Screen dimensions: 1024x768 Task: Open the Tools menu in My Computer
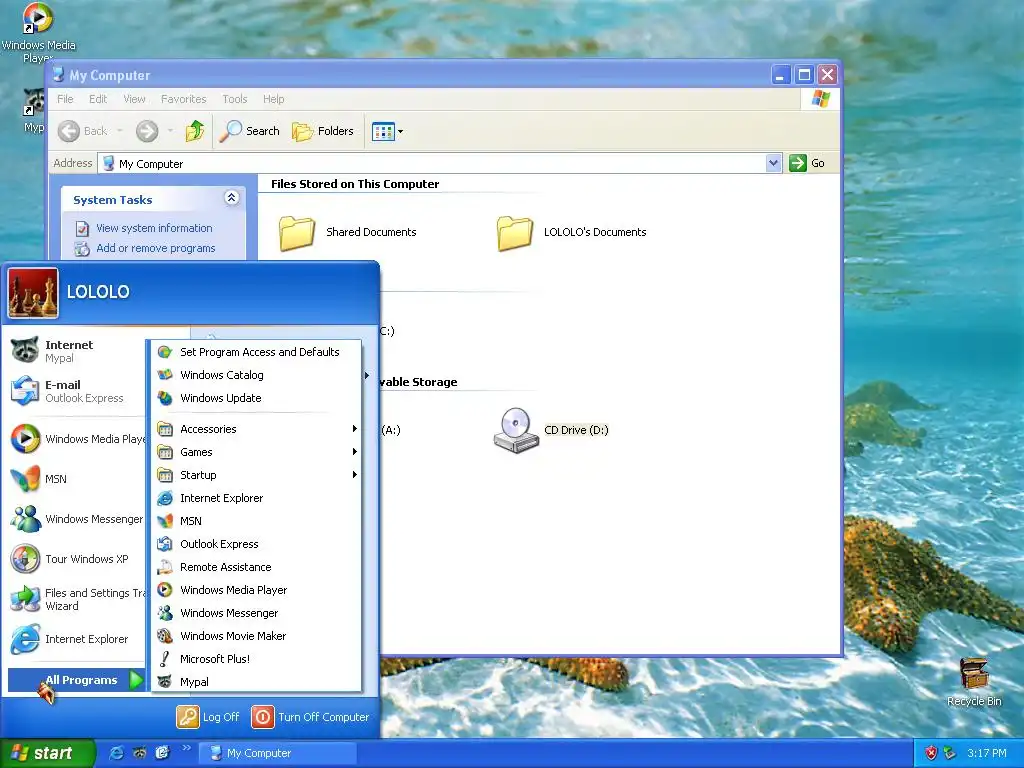(234, 99)
